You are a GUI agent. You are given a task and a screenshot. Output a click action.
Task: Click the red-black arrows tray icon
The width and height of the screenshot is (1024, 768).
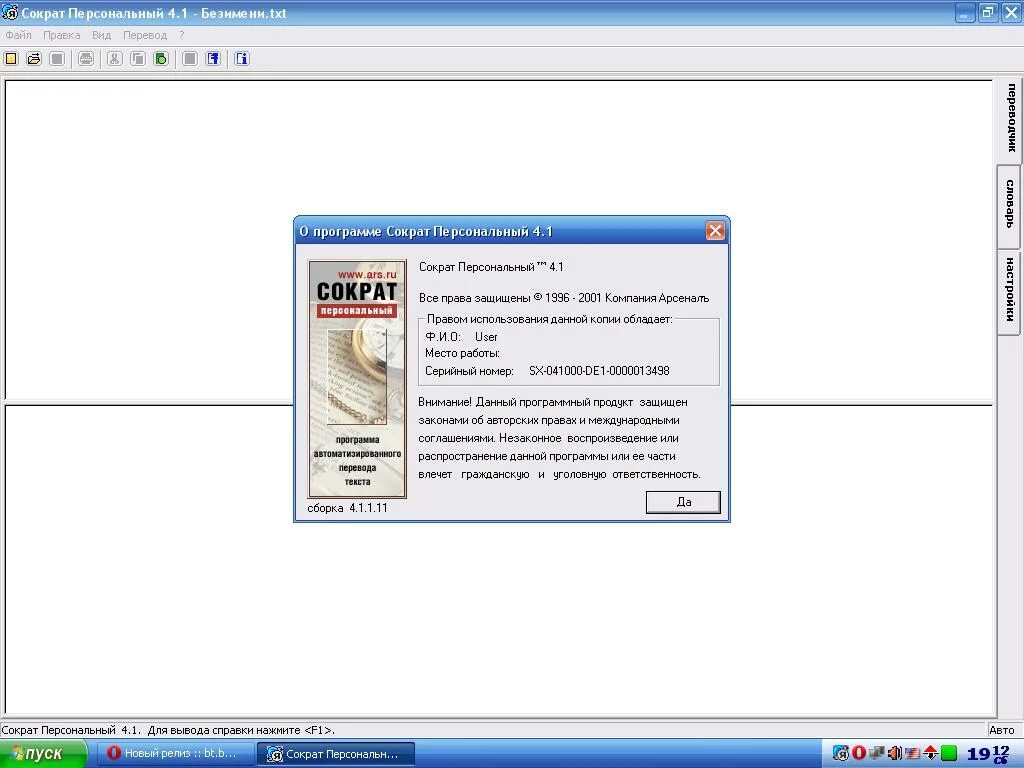click(931, 753)
